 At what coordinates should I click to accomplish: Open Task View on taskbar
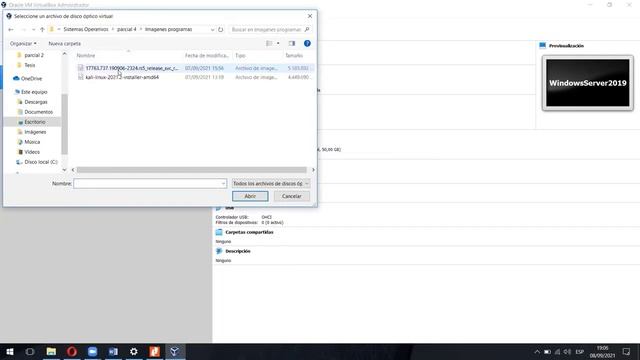point(30,351)
